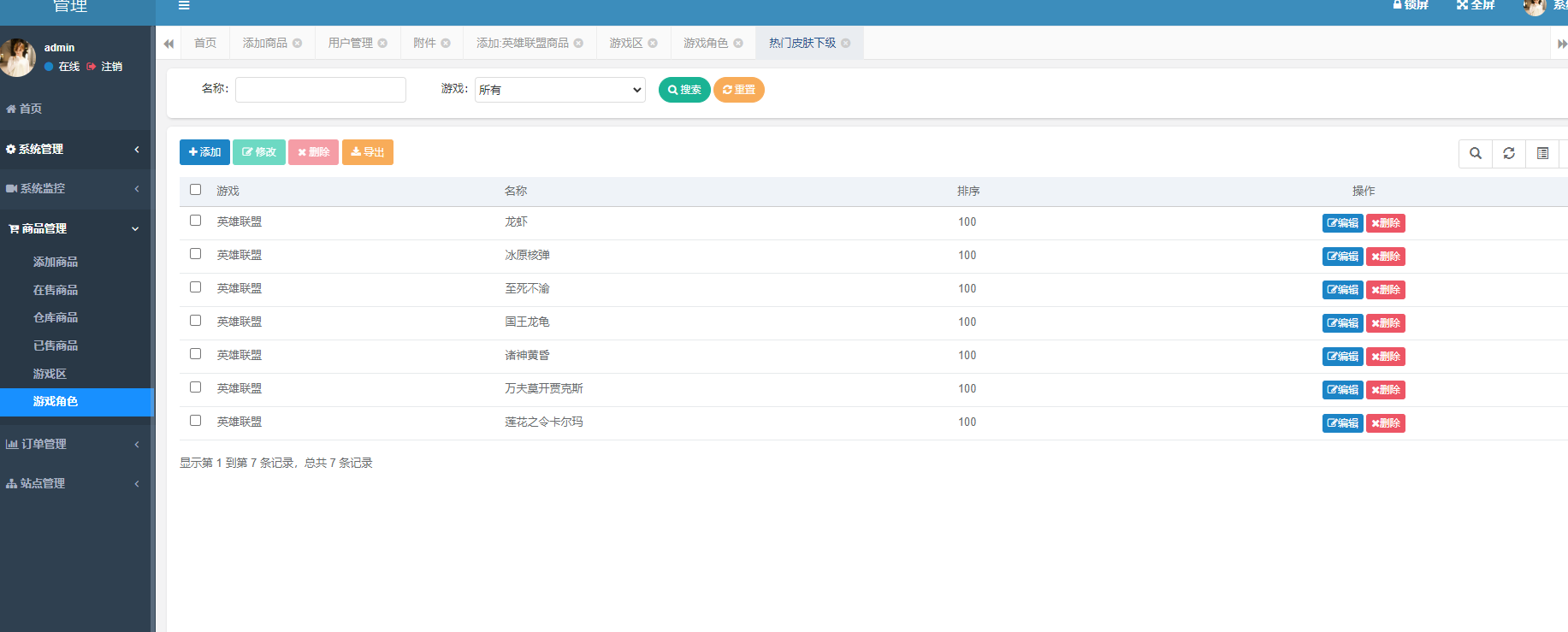1568x632 pixels.
Task: Click the orange 重置 reset button
Action: pos(739,90)
